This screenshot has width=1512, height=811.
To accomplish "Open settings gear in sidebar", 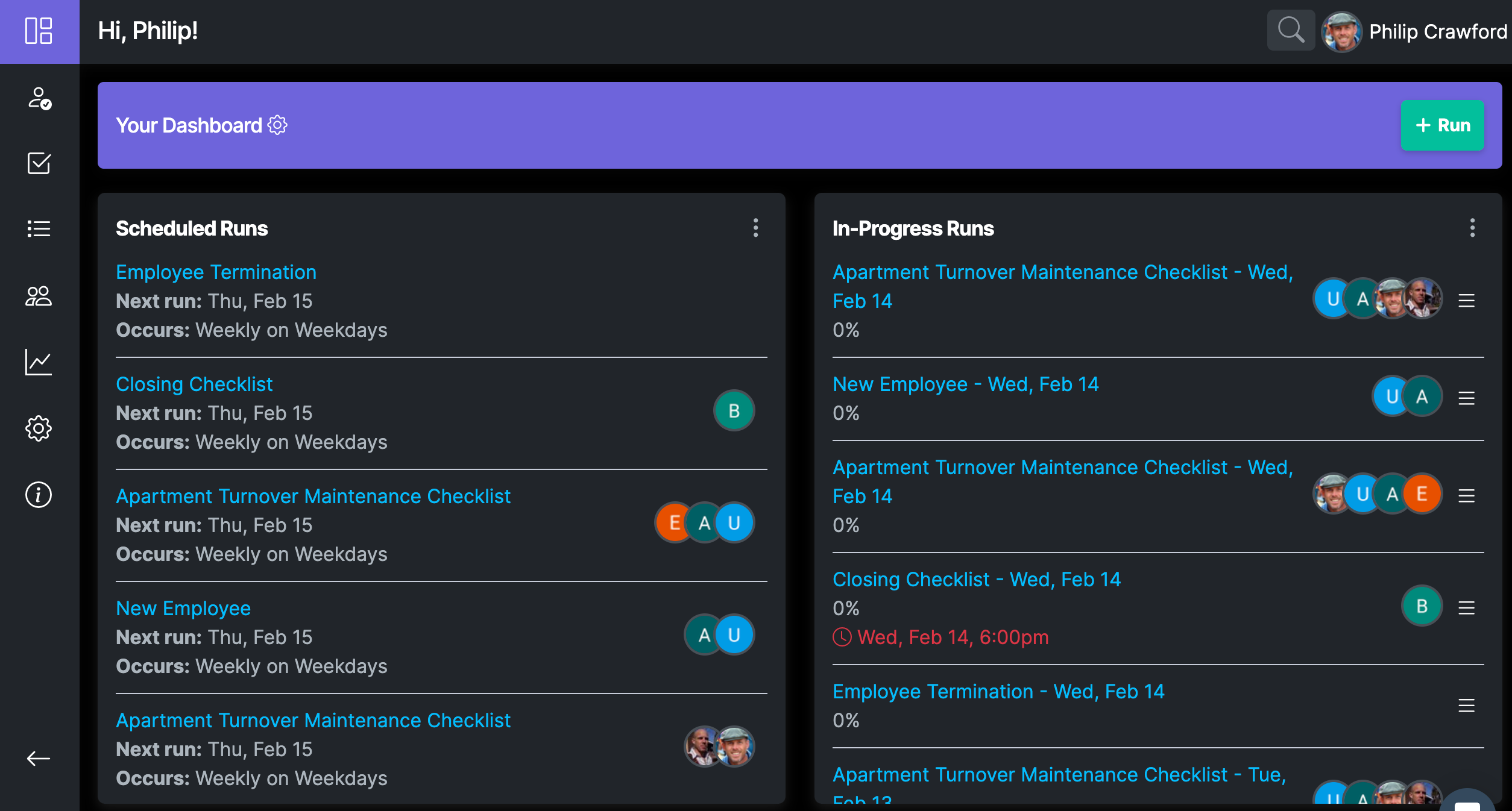I will (x=39, y=428).
